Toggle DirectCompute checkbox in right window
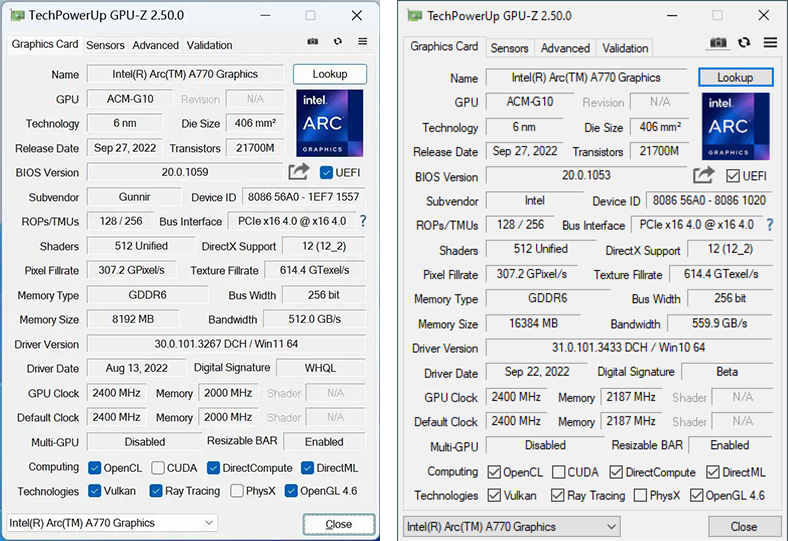Image resolution: width=788 pixels, height=541 pixels. (x=616, y=472)
